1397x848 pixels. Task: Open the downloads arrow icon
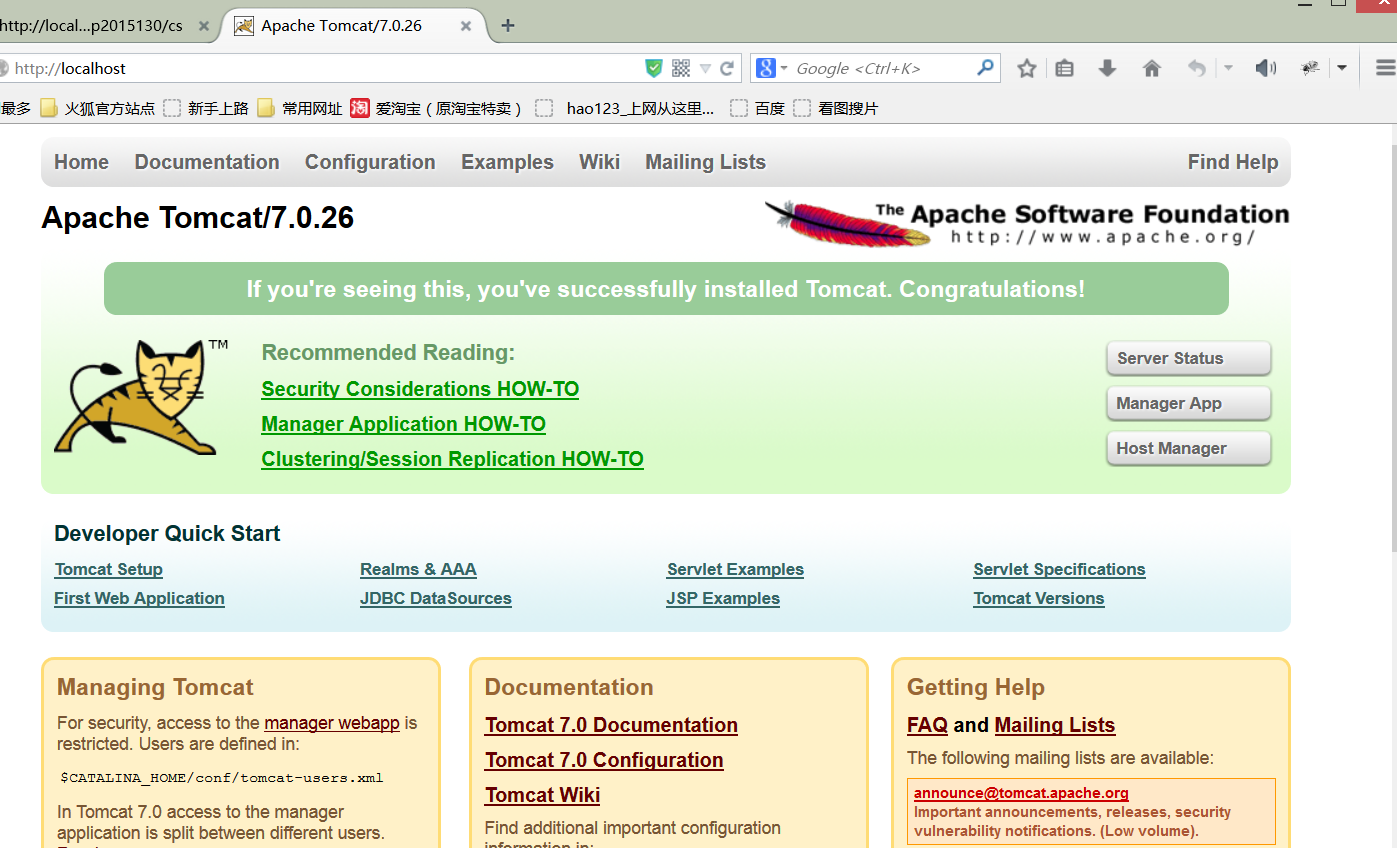pos(1107,68)
